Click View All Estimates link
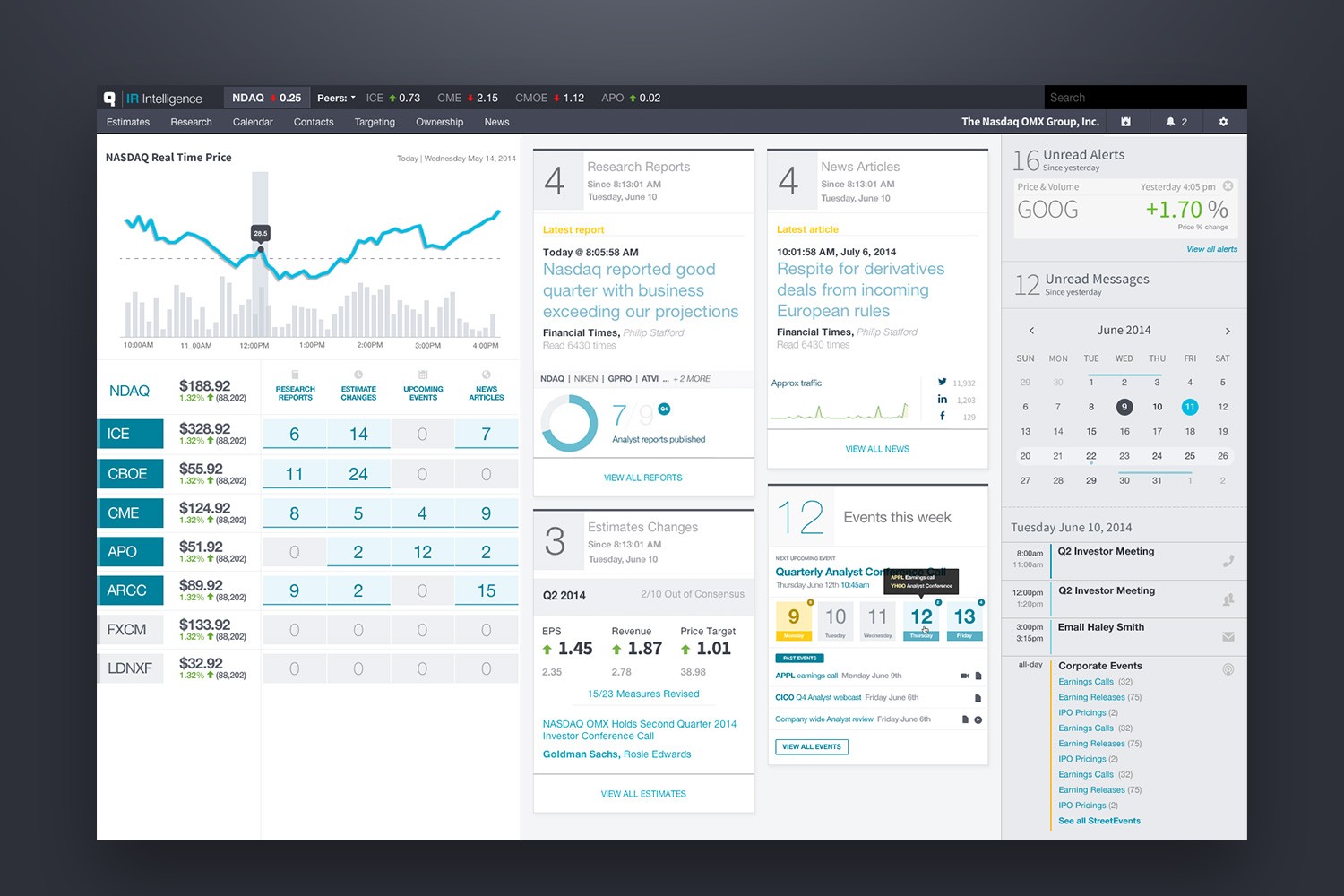Image resolution: width=1344 pixels, height=896 pixels. [643, 794]
